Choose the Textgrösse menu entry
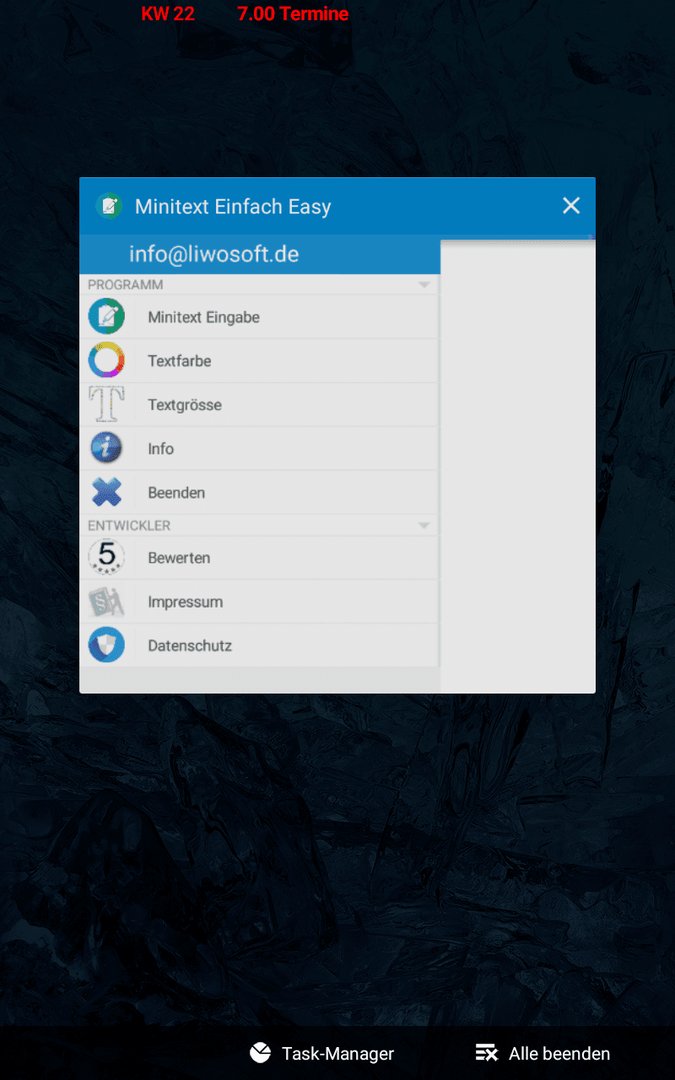Image resolution: width=675 pixels, height=1080 pixels. (x=260, y=404)
